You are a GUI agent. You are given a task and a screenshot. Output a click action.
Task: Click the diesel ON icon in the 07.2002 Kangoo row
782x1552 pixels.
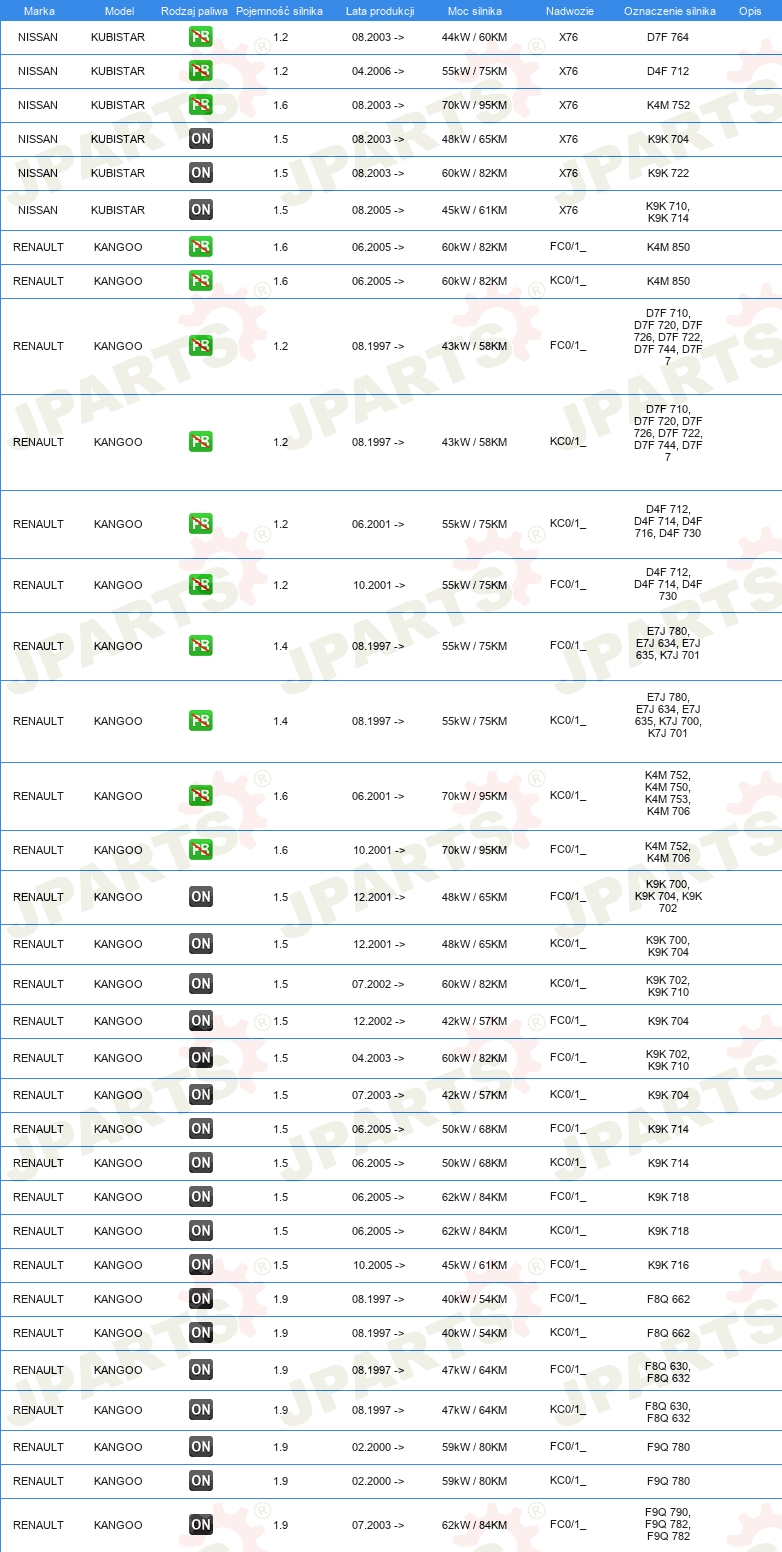(201, 984)
